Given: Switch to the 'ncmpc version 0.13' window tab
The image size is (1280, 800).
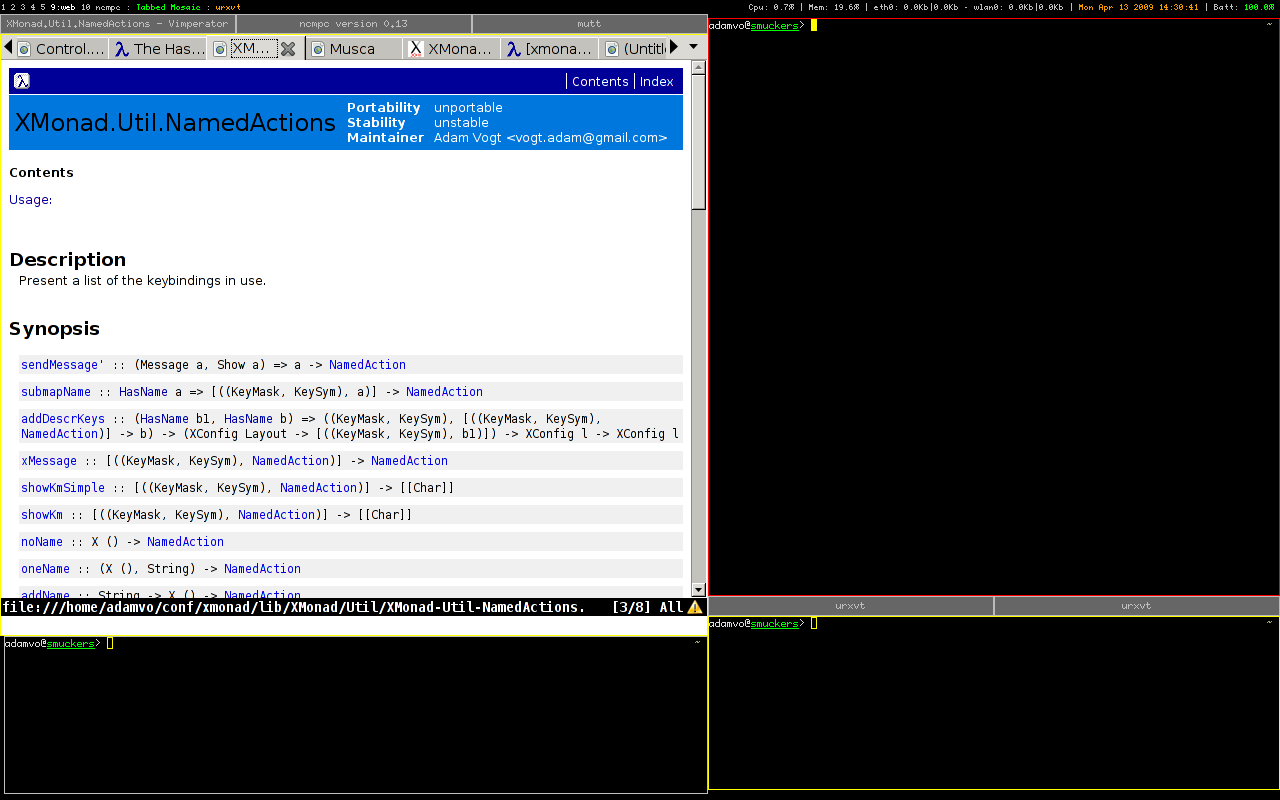Looking at the screenshot, I should (353, 24).
